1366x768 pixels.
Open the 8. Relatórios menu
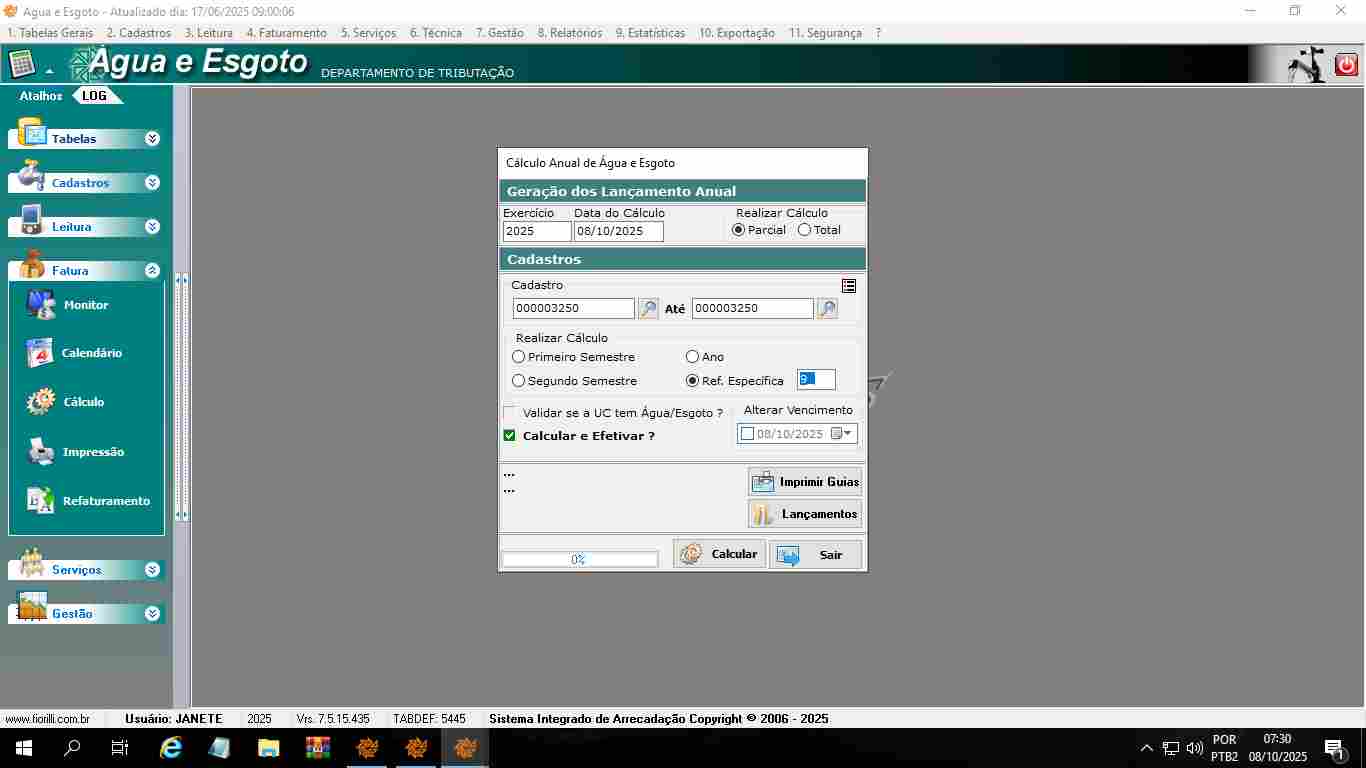(x=569, y=33)
